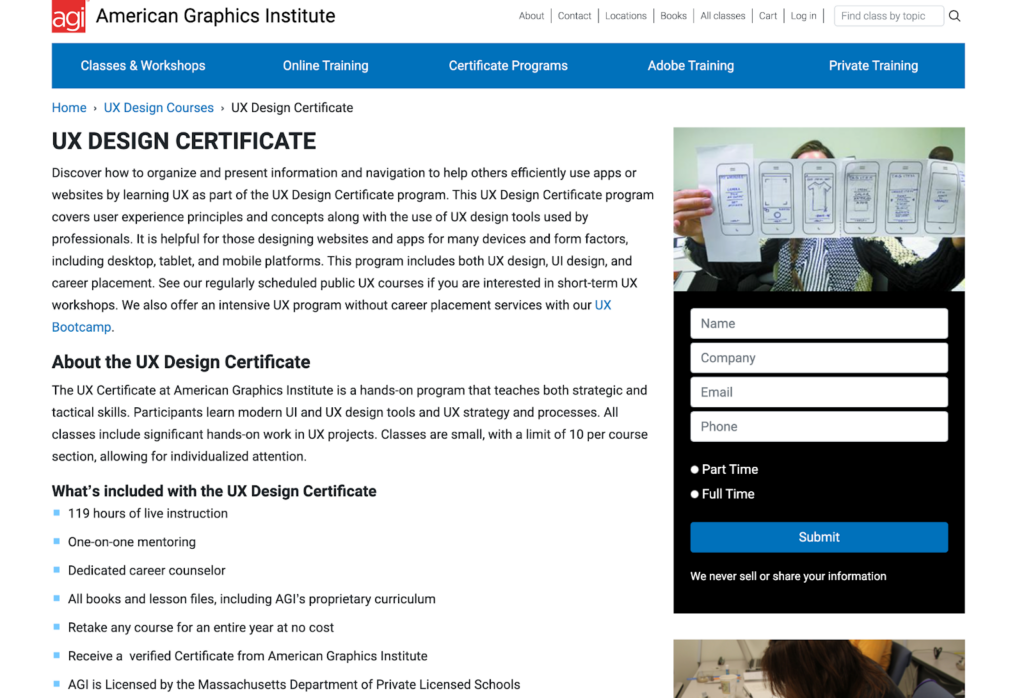Viewport: 1024px width, 698px height.
Task: Click Retake any course list item
Action: [x=200, y=627]
